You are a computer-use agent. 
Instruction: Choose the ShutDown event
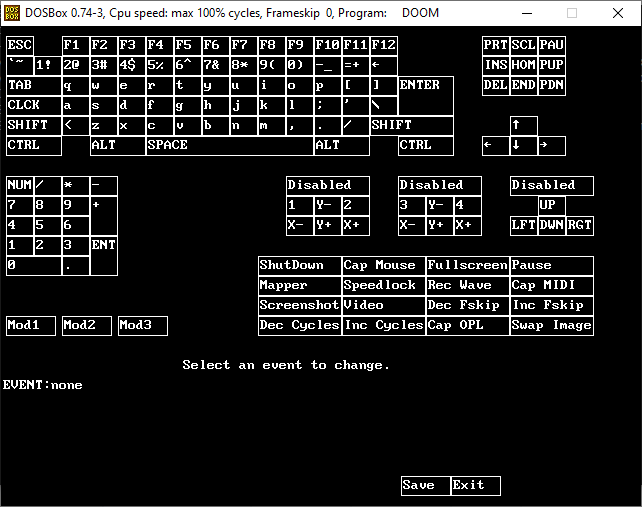point(300,266)
